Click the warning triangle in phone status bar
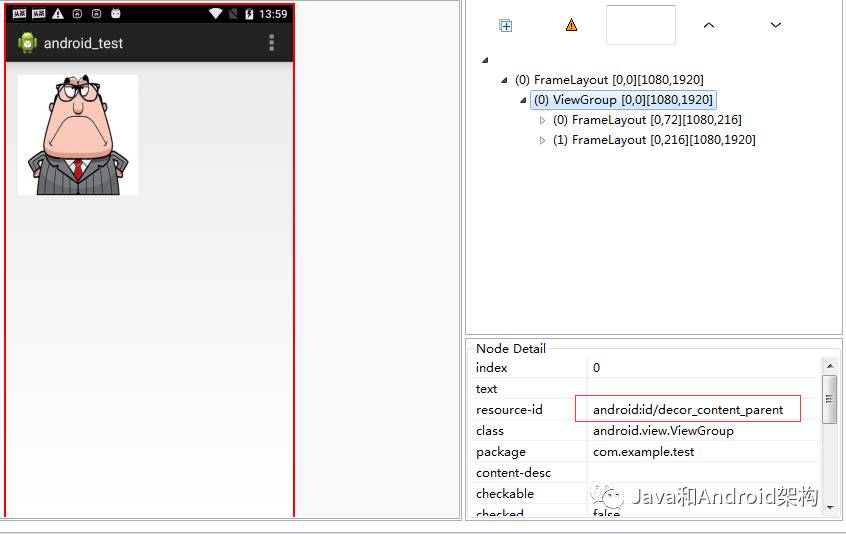Image resolution: width=846 pixels, height=534 pixels. click(58, 14)
